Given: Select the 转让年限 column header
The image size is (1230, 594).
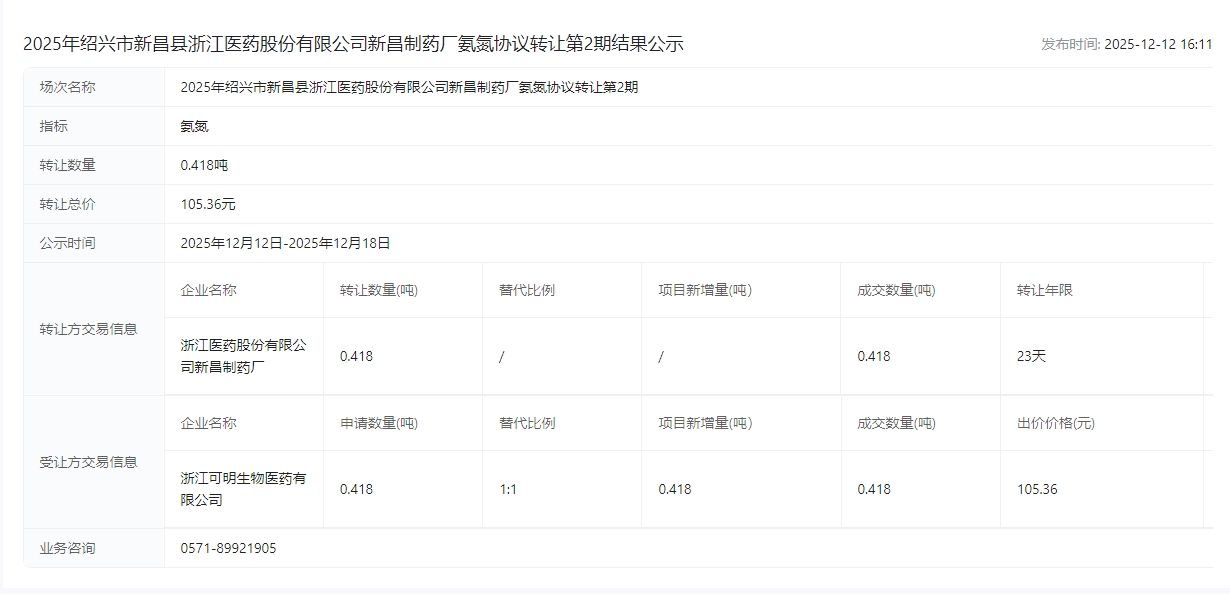Looking at the screenshot, I should [1044, 290].
